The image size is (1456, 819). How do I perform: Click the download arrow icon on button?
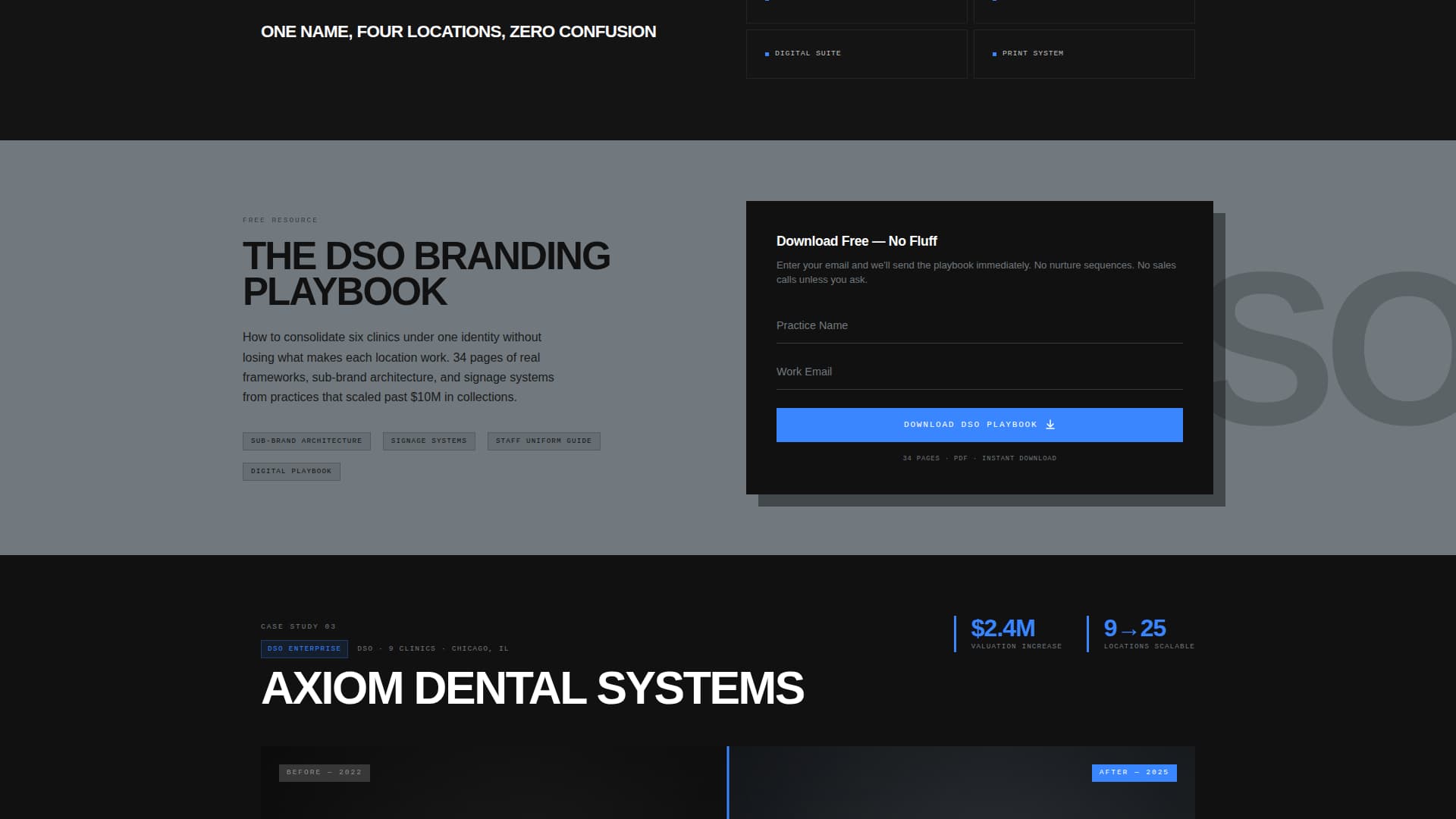coord(1050,425)
